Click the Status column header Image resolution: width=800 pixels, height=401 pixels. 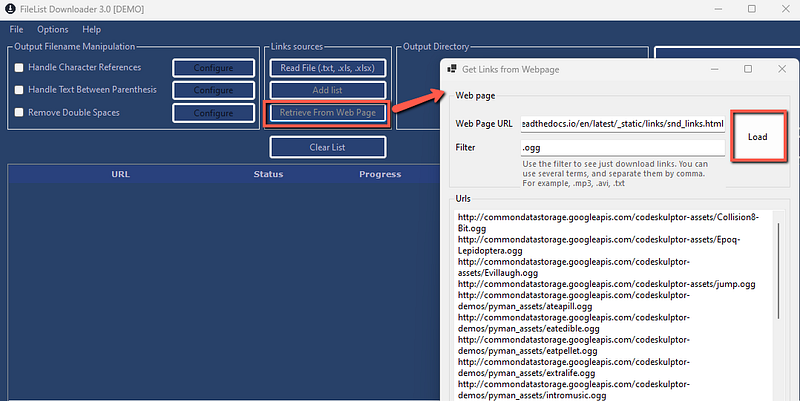[268, 174]
